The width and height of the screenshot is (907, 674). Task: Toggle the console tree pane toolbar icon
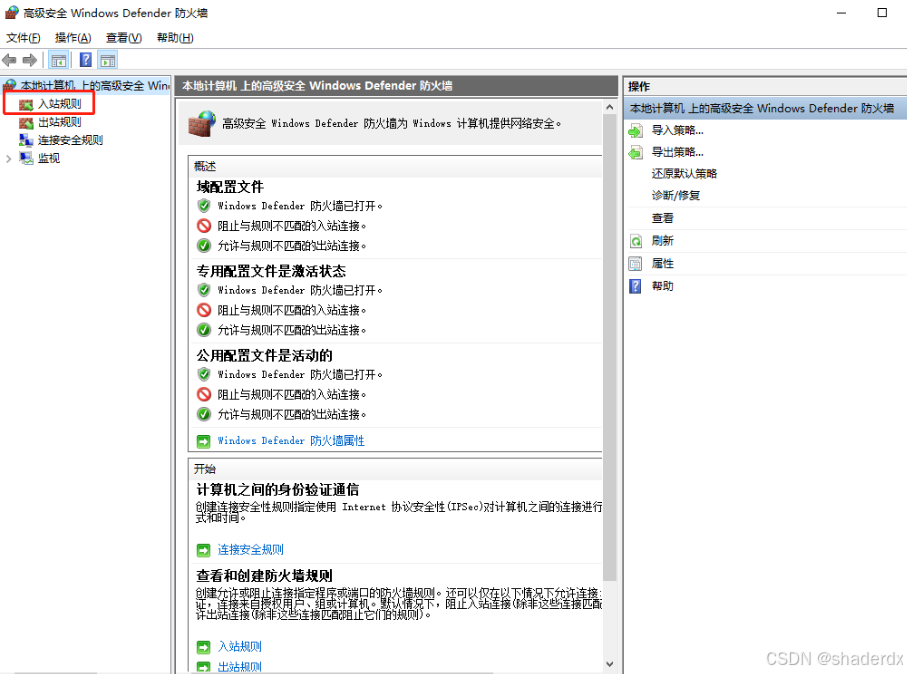coord(58,60)
